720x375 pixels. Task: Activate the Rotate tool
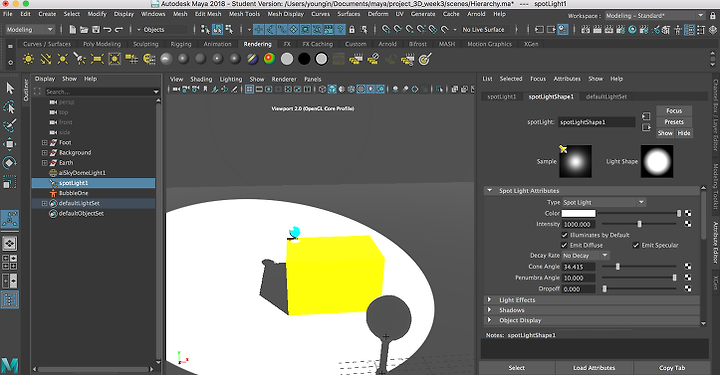pos(10,163)
